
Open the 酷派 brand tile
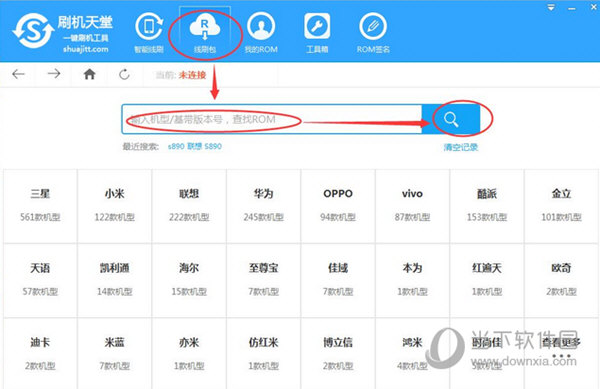point(487,206)
